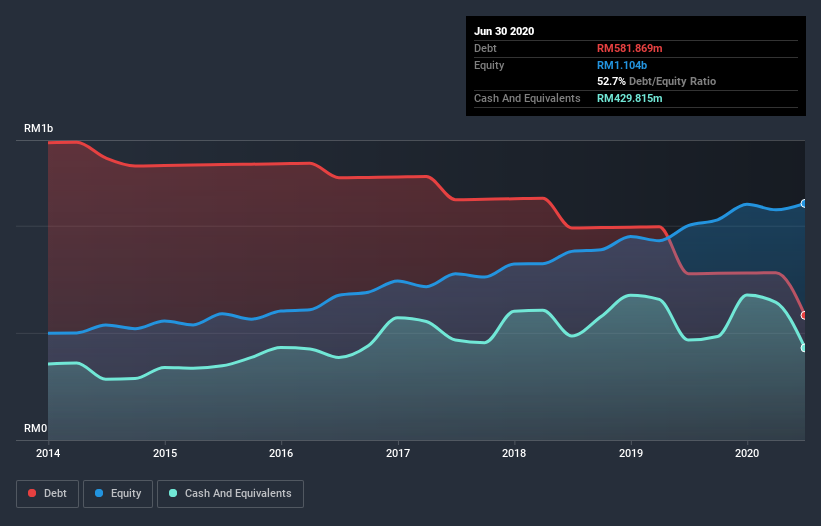Click the 2019 axis label

click(631, 453)
